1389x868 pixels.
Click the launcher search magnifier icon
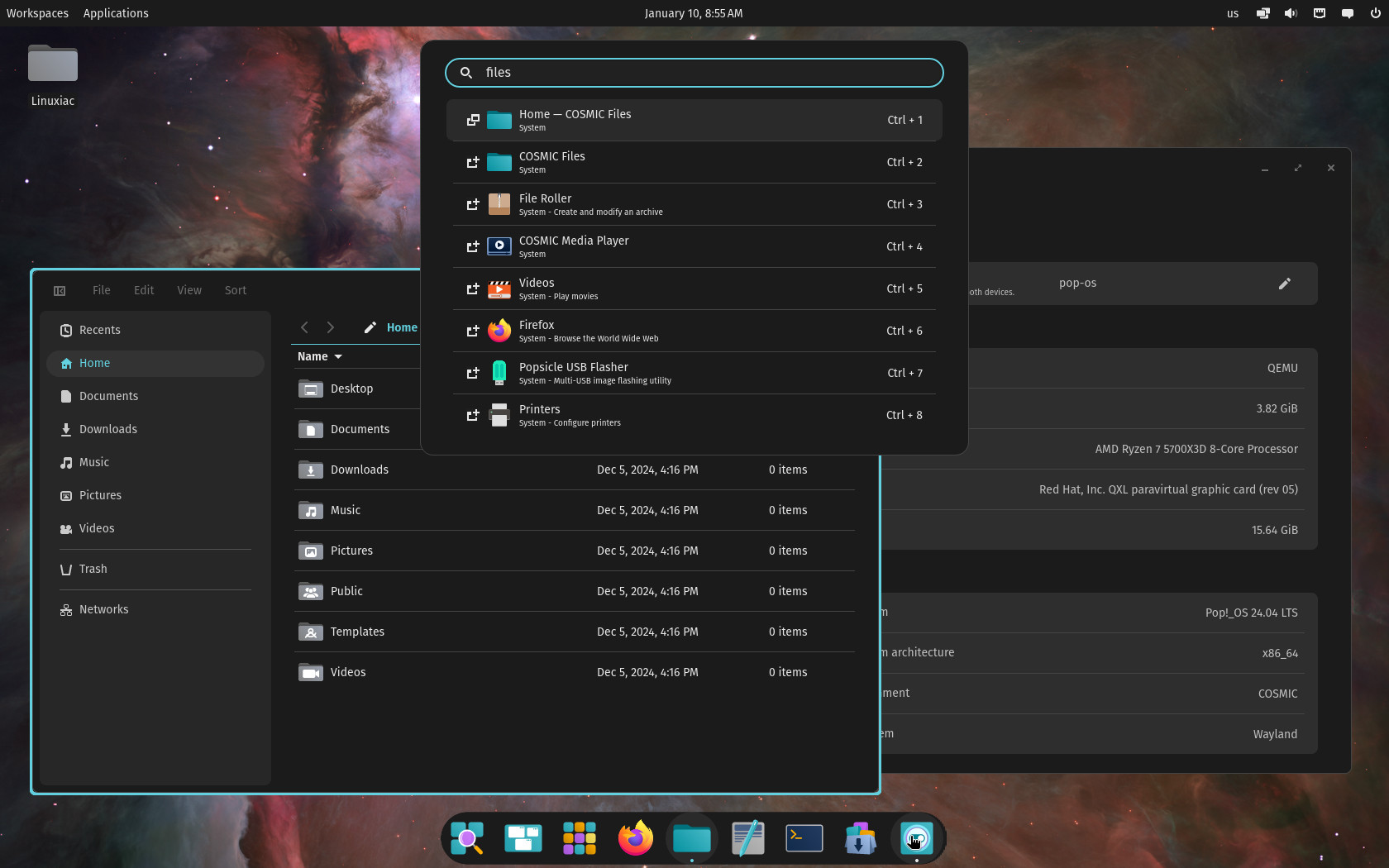pyautogui.click(x=466, y=73)
